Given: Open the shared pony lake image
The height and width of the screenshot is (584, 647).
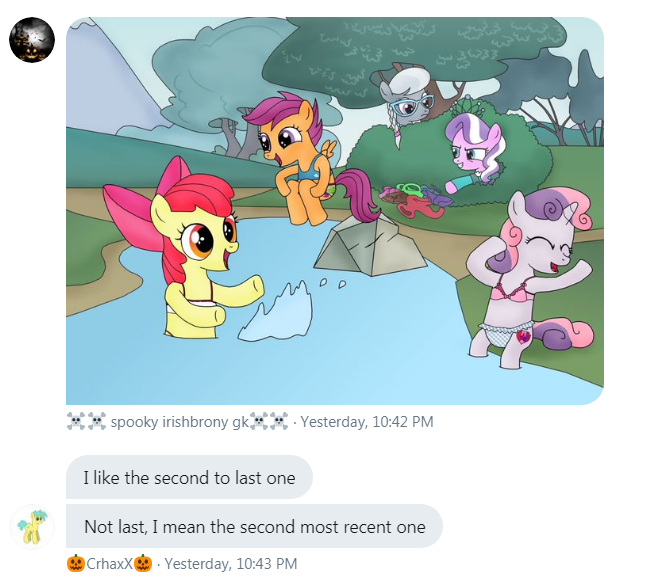Looking at the screenshot, I should pyautogui.click(x=335, y=210).
